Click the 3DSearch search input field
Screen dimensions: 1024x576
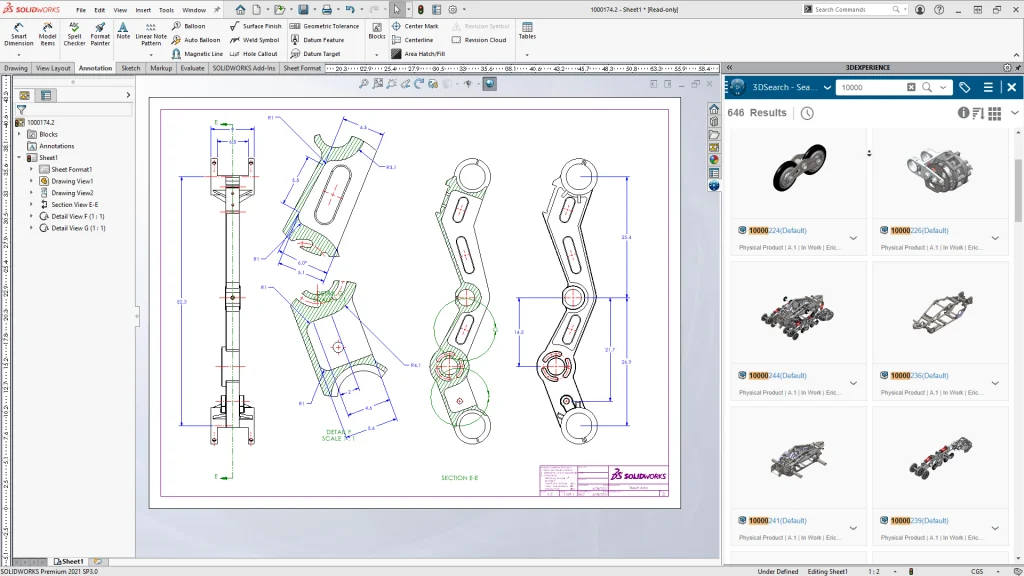(870, 87)
